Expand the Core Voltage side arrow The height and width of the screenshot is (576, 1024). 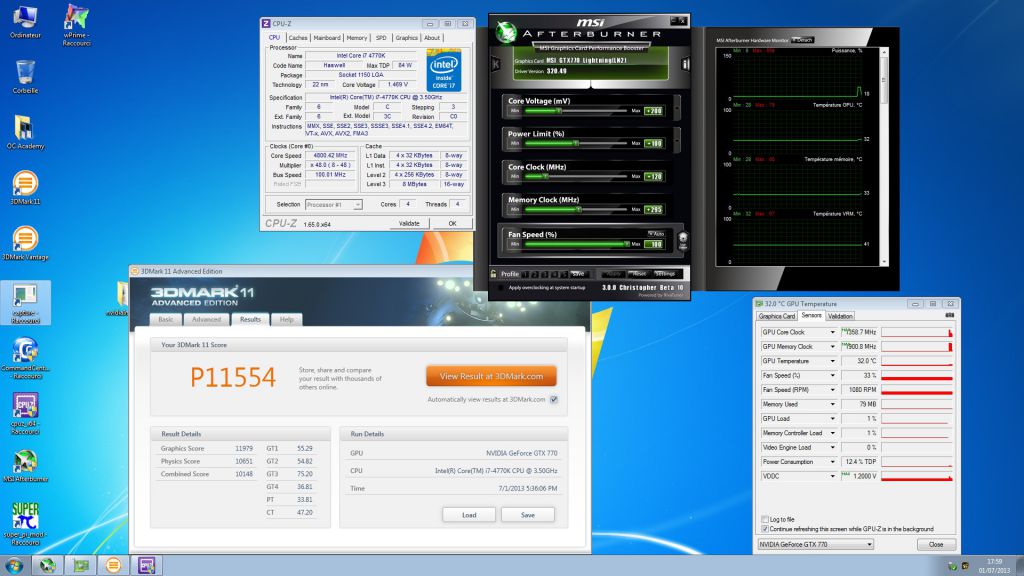click(x=677, y=106)
